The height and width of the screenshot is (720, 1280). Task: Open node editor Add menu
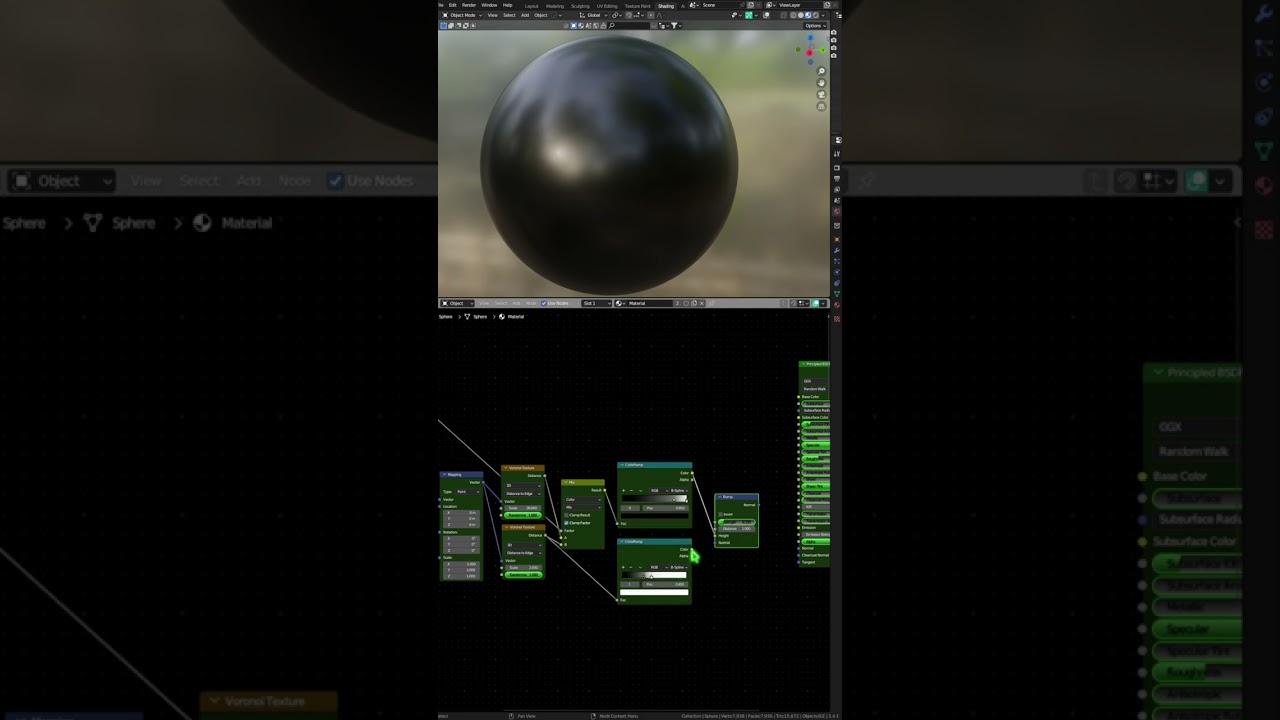tap(516, 303)
